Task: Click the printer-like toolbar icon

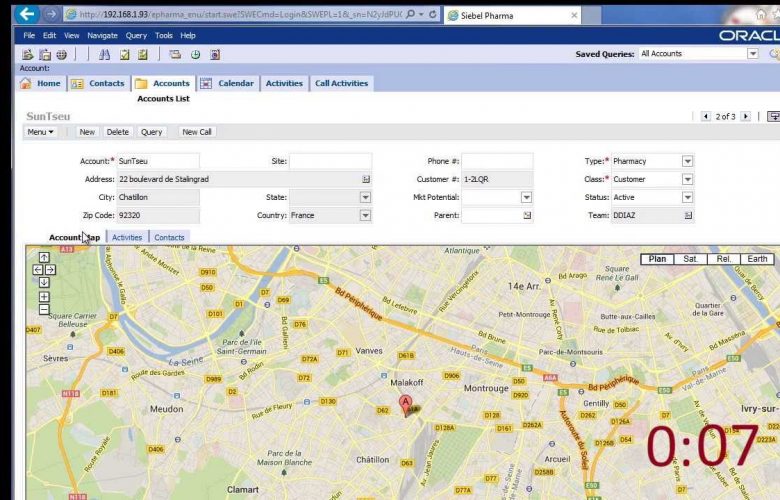Action: [175, 54]
